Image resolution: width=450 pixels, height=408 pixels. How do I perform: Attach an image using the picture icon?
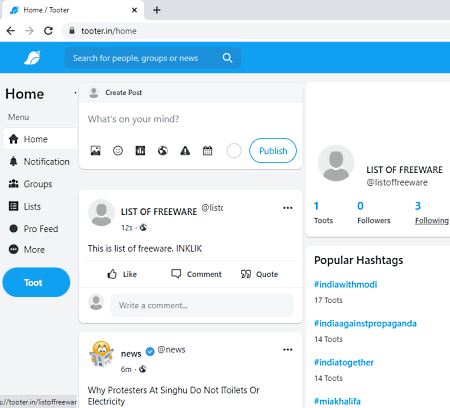pos(95,151)
